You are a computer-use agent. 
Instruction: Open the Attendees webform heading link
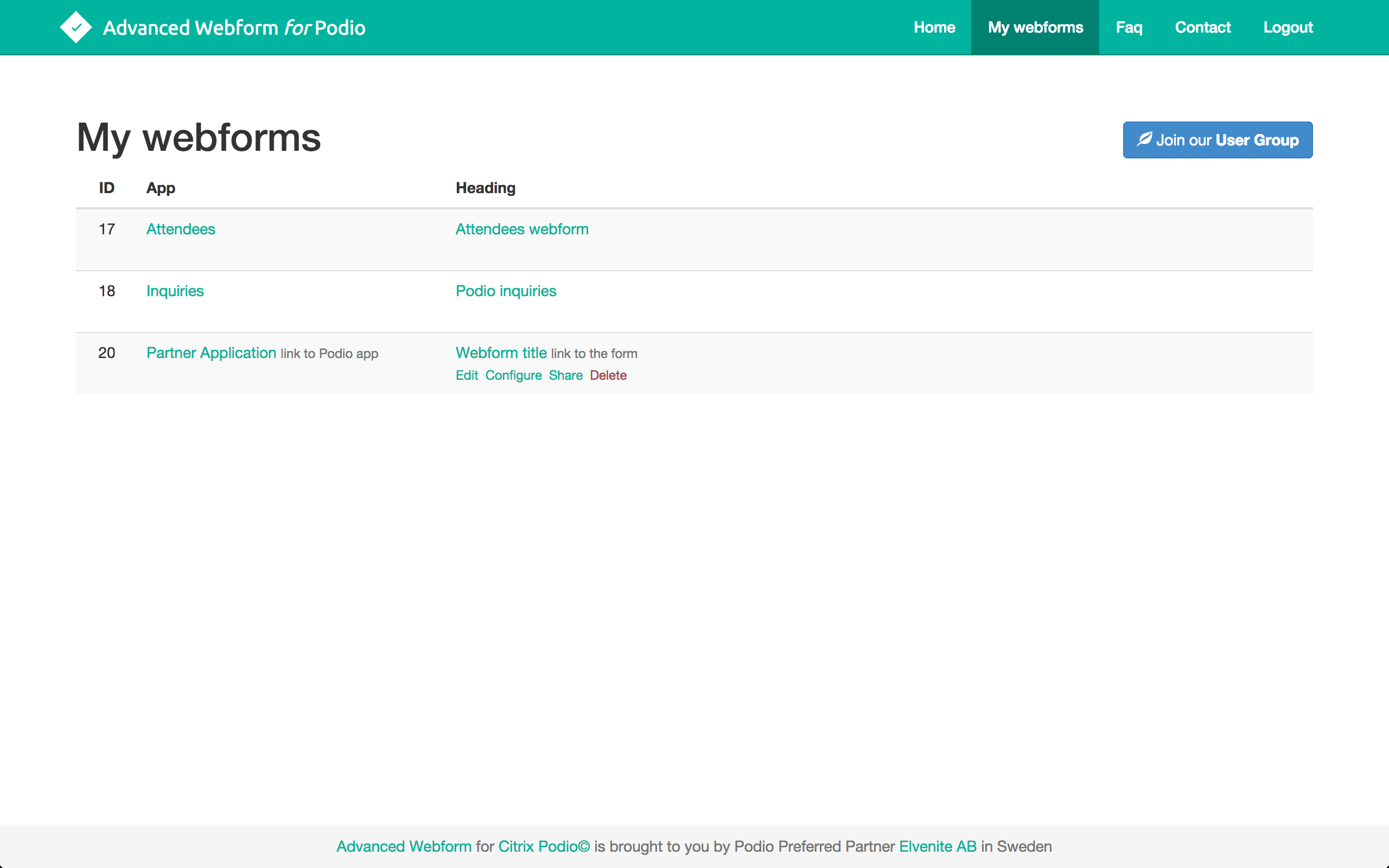tap(522, 229)
